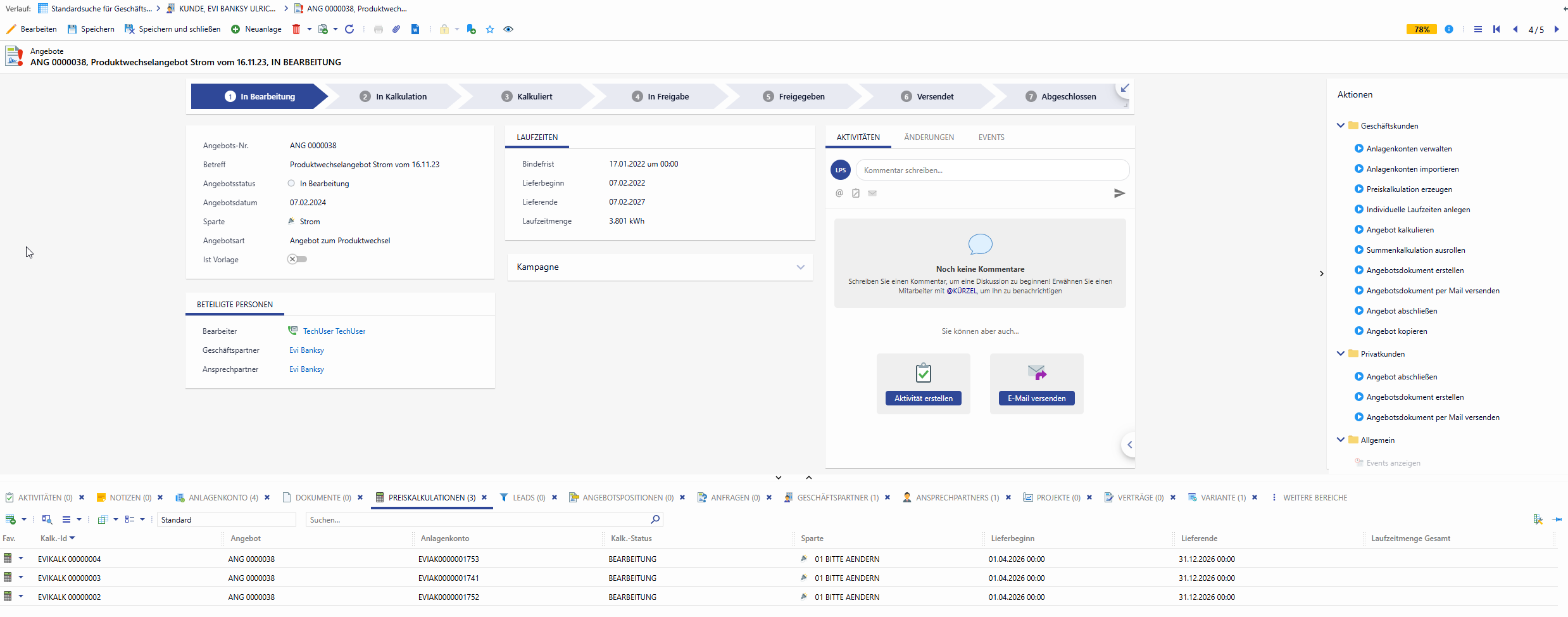1568x617 pixels.
Task: Open the TechUser TechUser link
Action: pos(334,331)
